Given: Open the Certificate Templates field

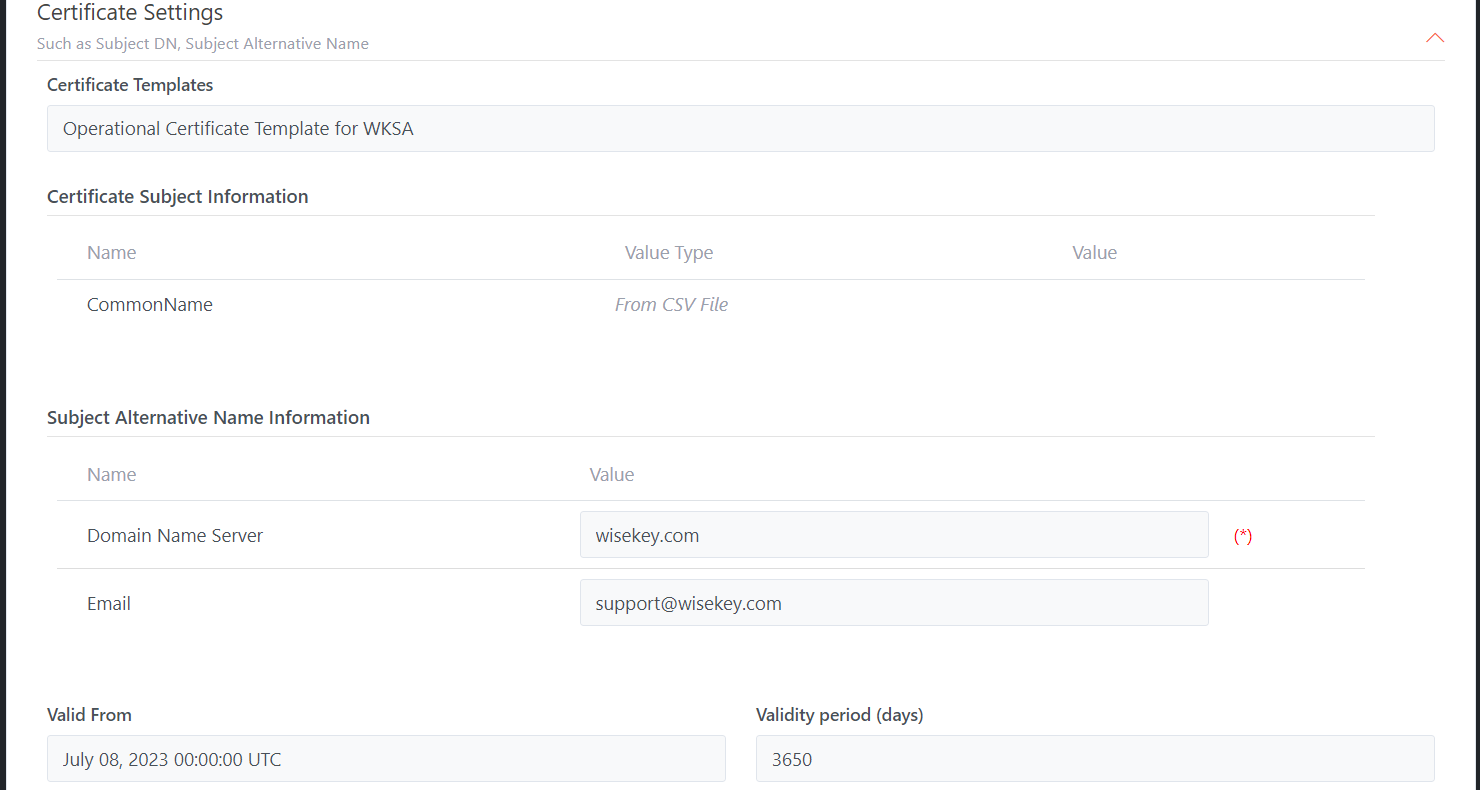Looking at the screenshot, I should click(740, 129).
